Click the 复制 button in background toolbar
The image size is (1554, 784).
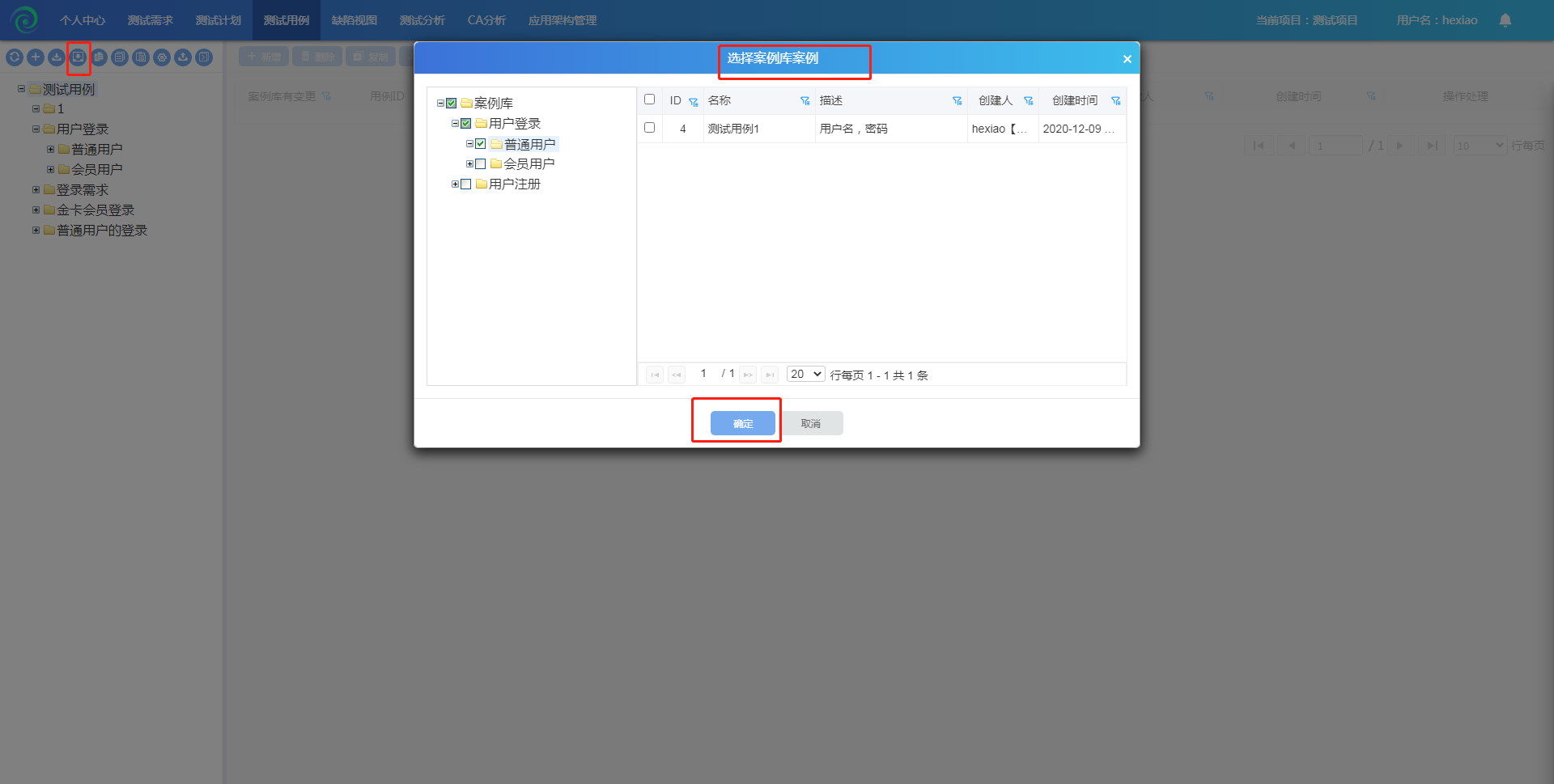tap(371, 57)
